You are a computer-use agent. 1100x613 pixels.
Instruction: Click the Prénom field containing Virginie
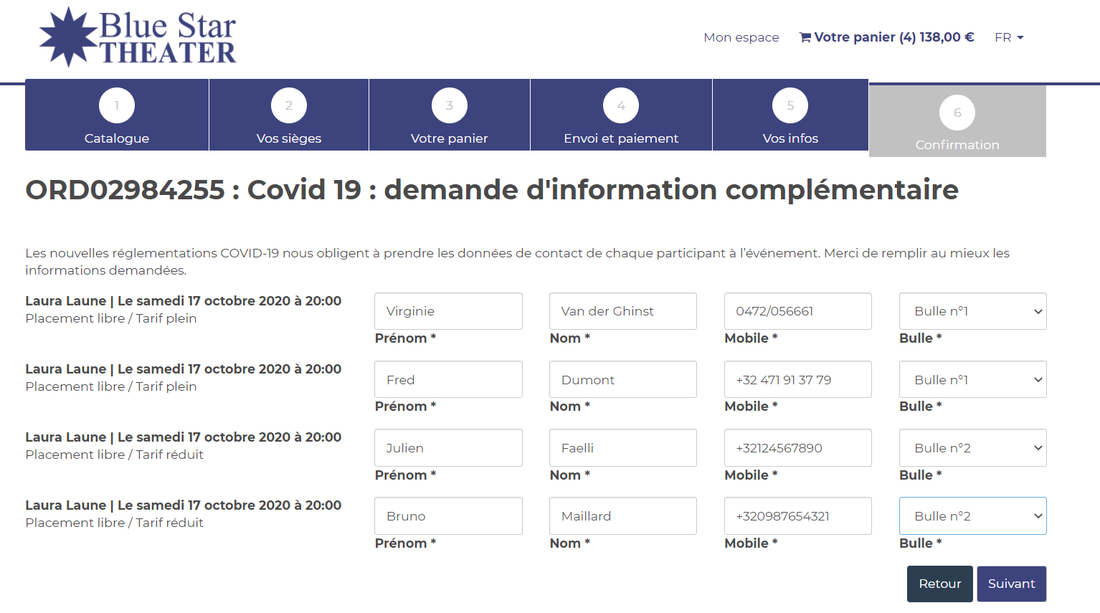click(448, 311)
